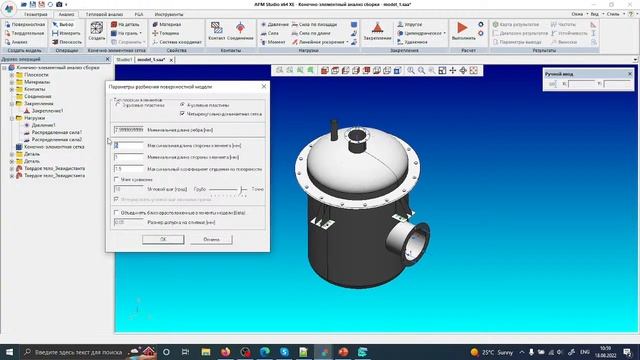The width and height of the screenshot is (640, 360).
Task: Choose the Измерить measure tool
Action: click(x=66, y=33)
